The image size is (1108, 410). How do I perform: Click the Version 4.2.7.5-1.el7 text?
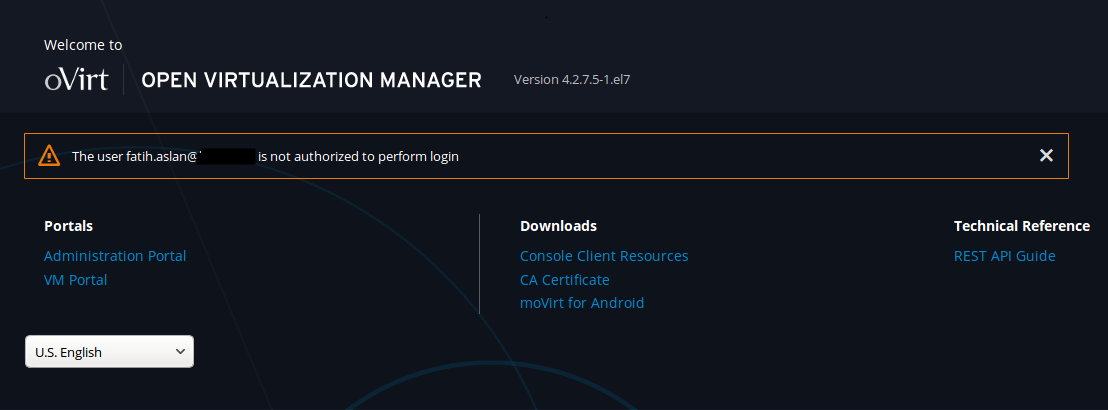click(572, 80)
